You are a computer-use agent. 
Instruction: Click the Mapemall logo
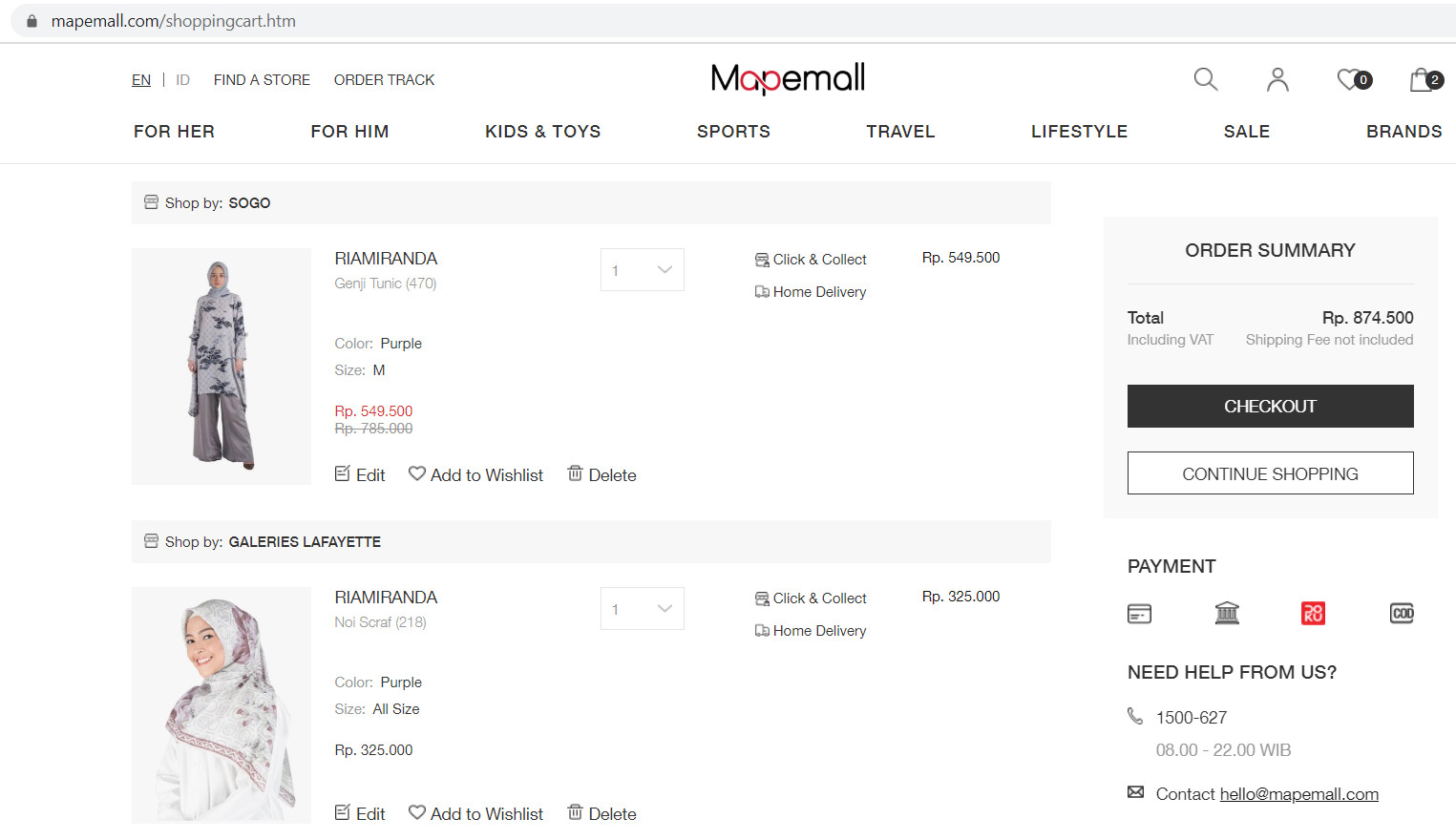tap(788, 78)
